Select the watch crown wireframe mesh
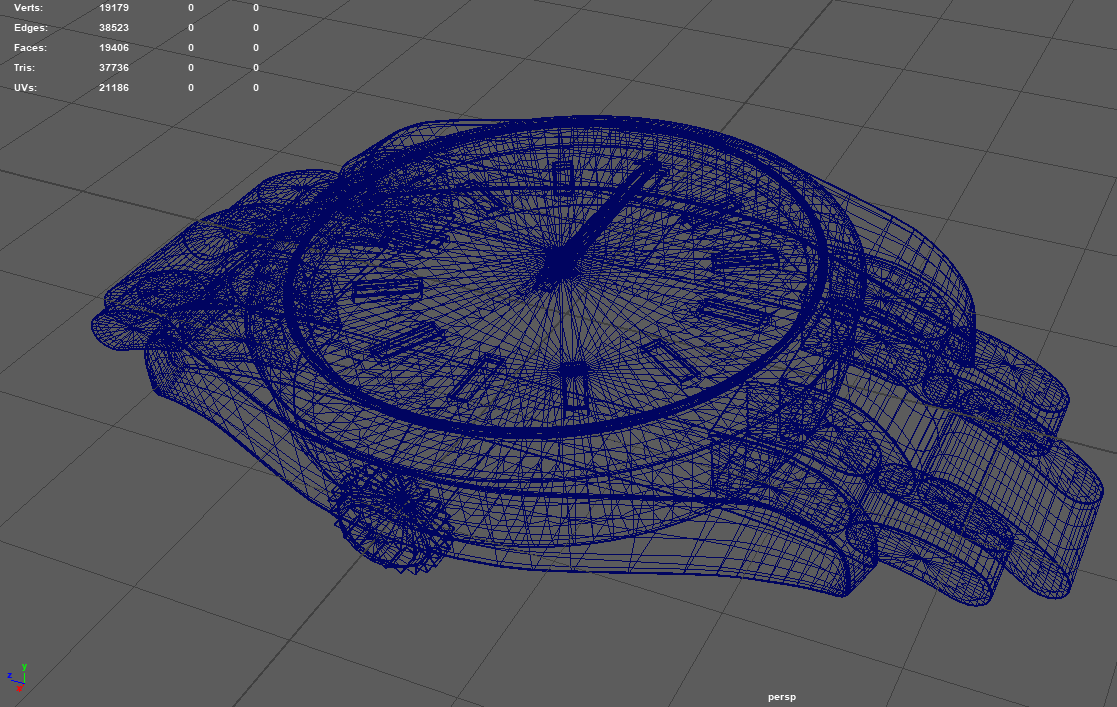This screenshot has width=1117, height=707. pos(394,520)
